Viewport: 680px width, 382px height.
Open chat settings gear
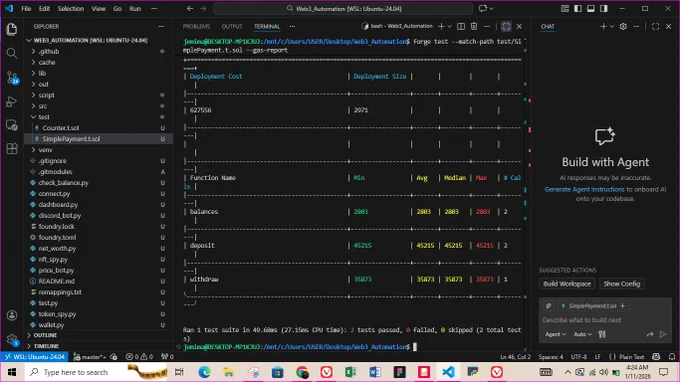click(623, 26)
